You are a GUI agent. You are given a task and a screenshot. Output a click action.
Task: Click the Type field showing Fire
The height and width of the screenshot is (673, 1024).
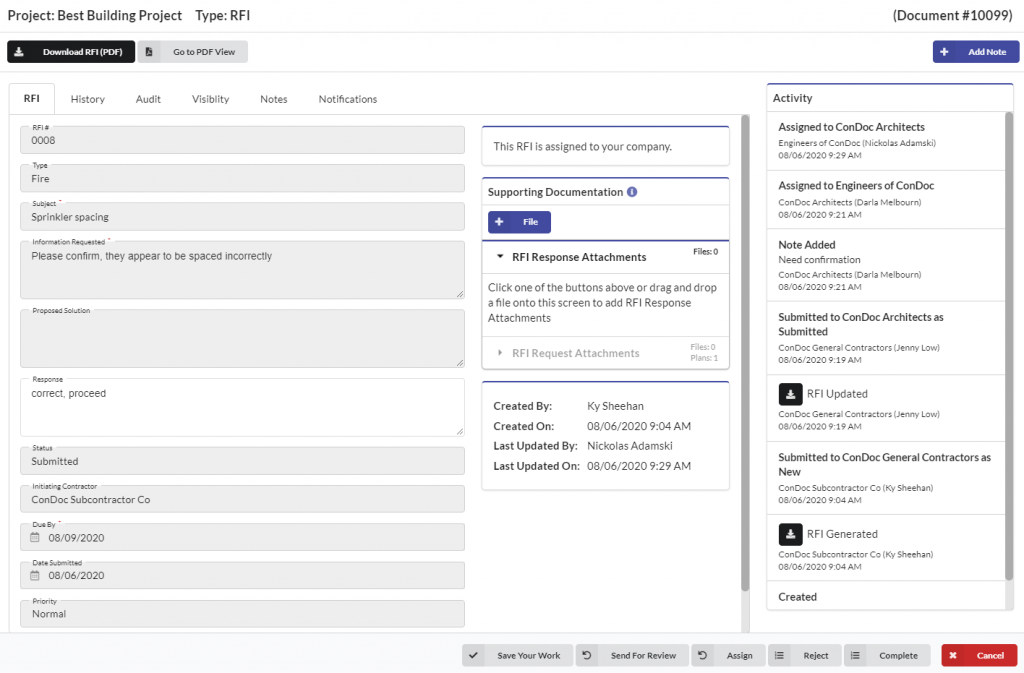tap(242, 178)
